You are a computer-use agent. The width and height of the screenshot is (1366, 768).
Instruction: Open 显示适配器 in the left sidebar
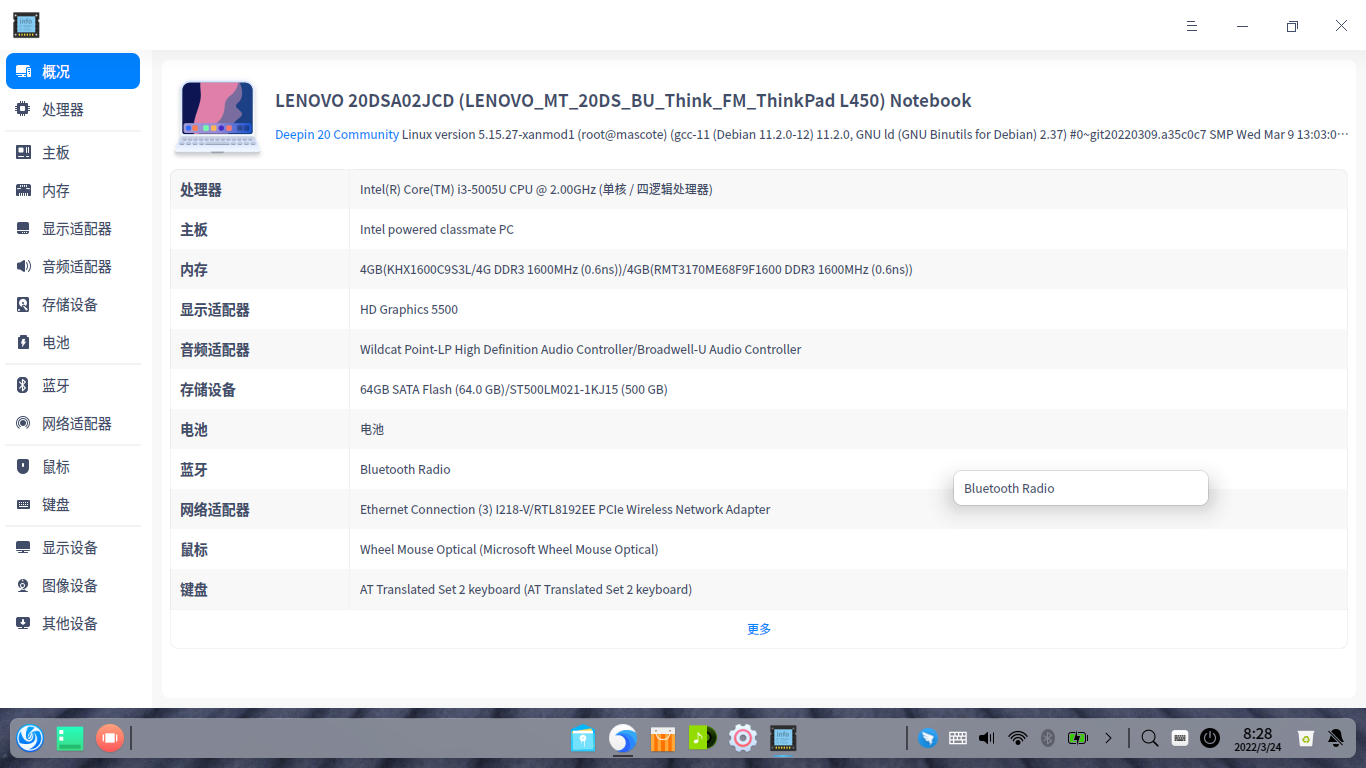coord(73,228)
